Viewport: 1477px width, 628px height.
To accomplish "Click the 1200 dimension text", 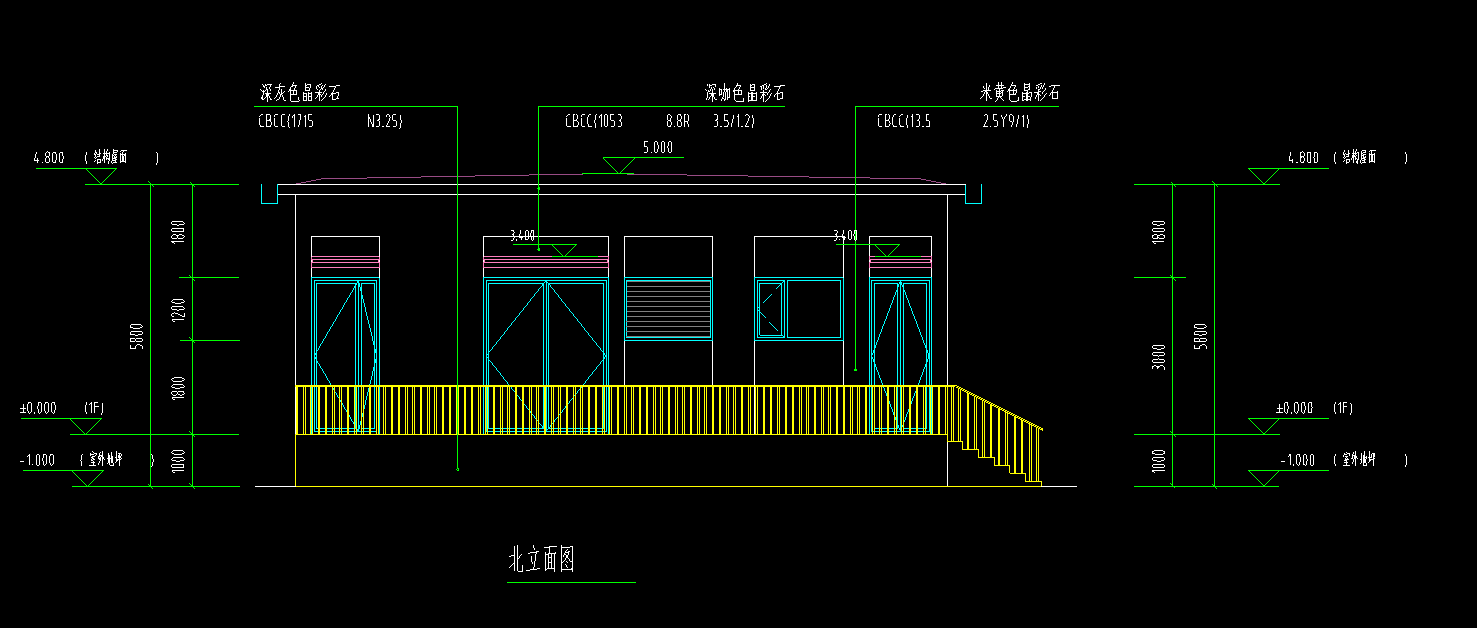I will tap(178, 309).
